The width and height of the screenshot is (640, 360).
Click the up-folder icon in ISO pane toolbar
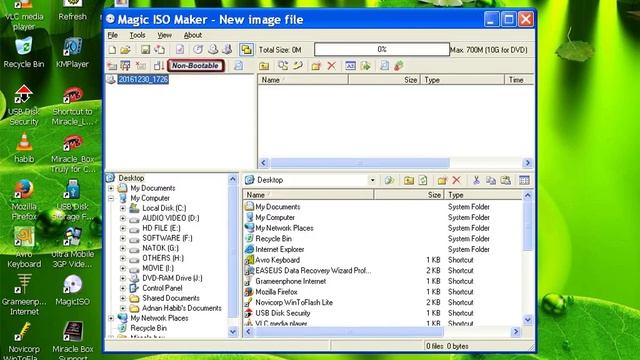pyautogui.click(x=264, y=66)
